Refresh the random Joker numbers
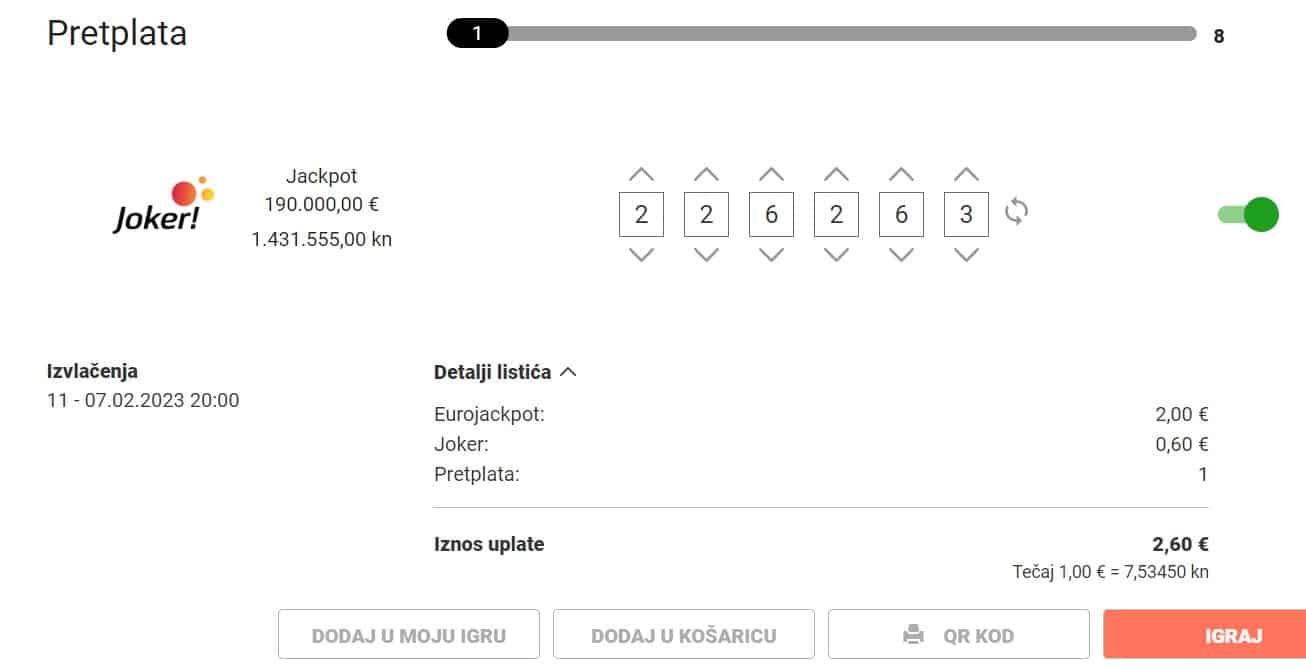Image resolution: width=1306 pixels, height=667 pixels. point(1017,212)
